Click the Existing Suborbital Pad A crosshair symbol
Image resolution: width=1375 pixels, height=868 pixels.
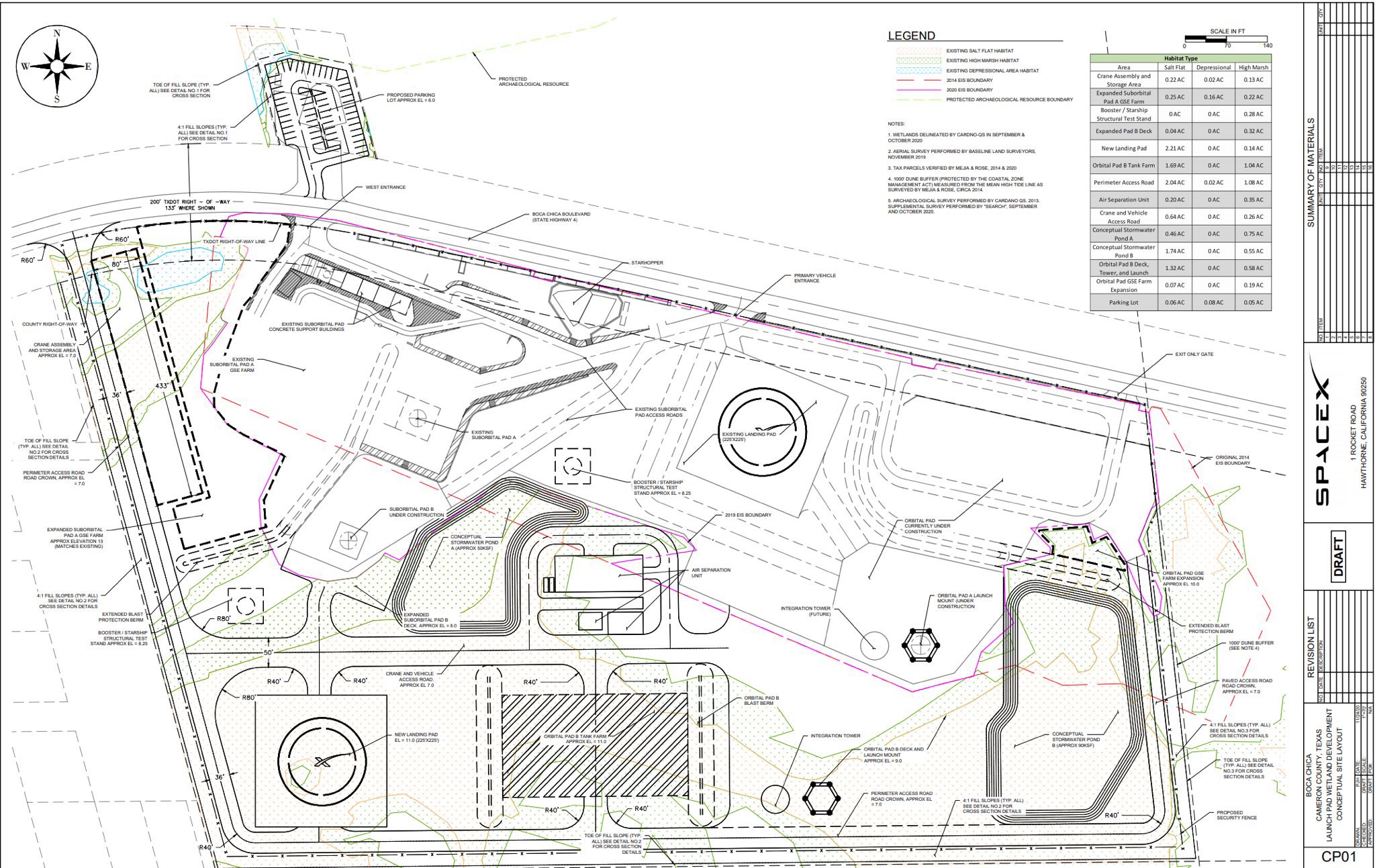[x=417, y=419]
